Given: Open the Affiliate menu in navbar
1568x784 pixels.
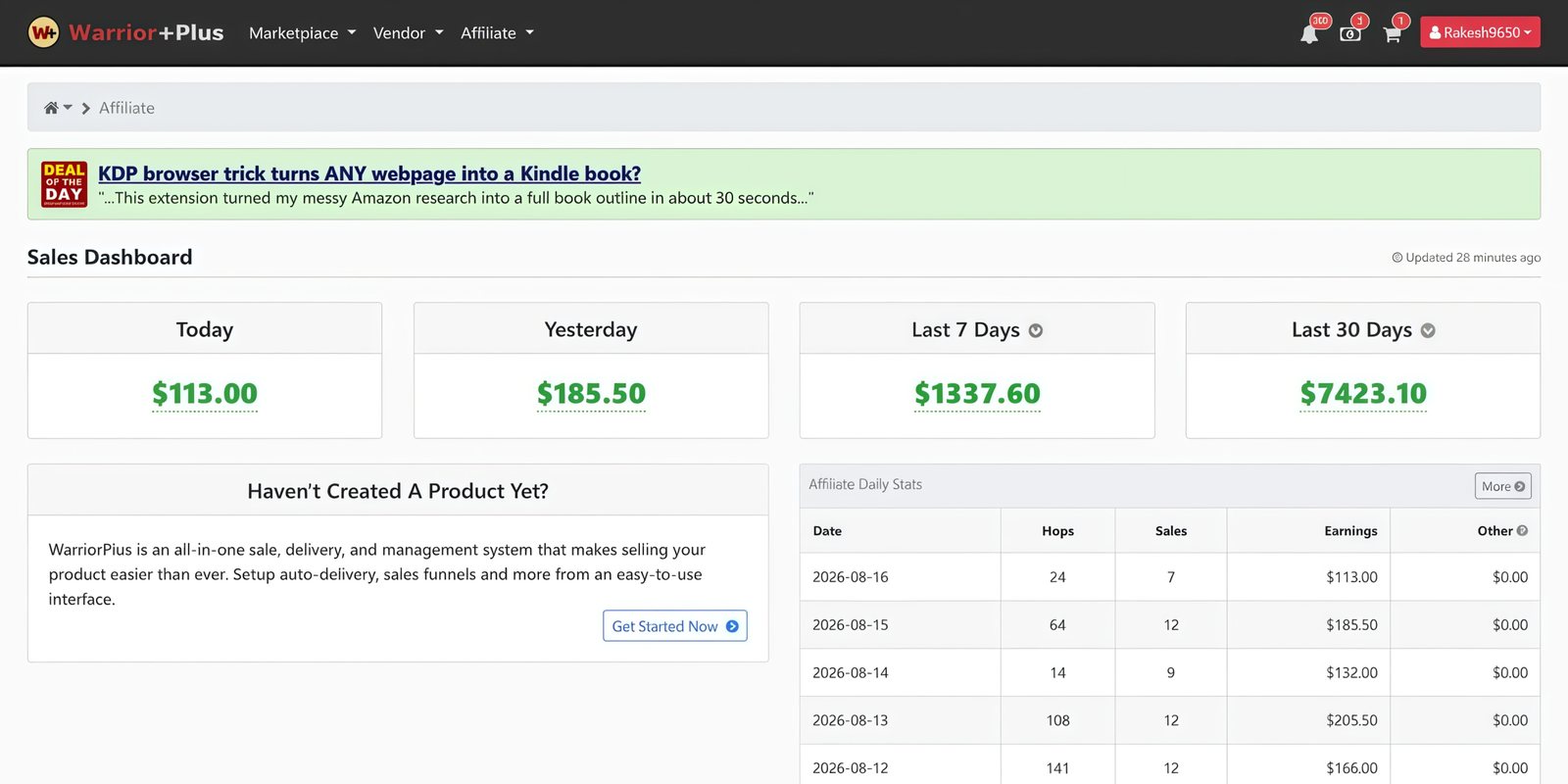Looking at the screenshot, I should click(497, 32).
